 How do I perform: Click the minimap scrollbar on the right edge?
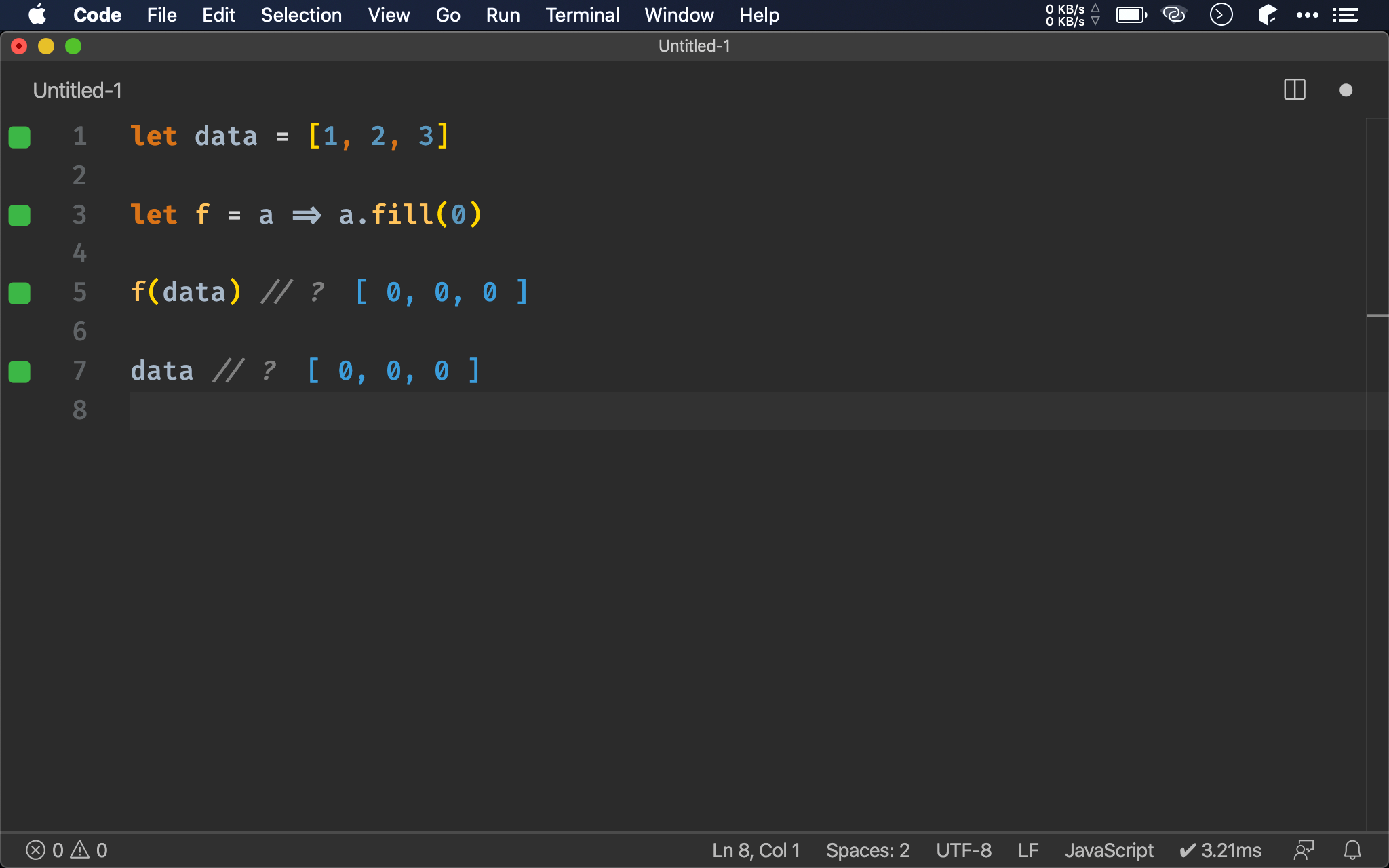pos(1377,315)
